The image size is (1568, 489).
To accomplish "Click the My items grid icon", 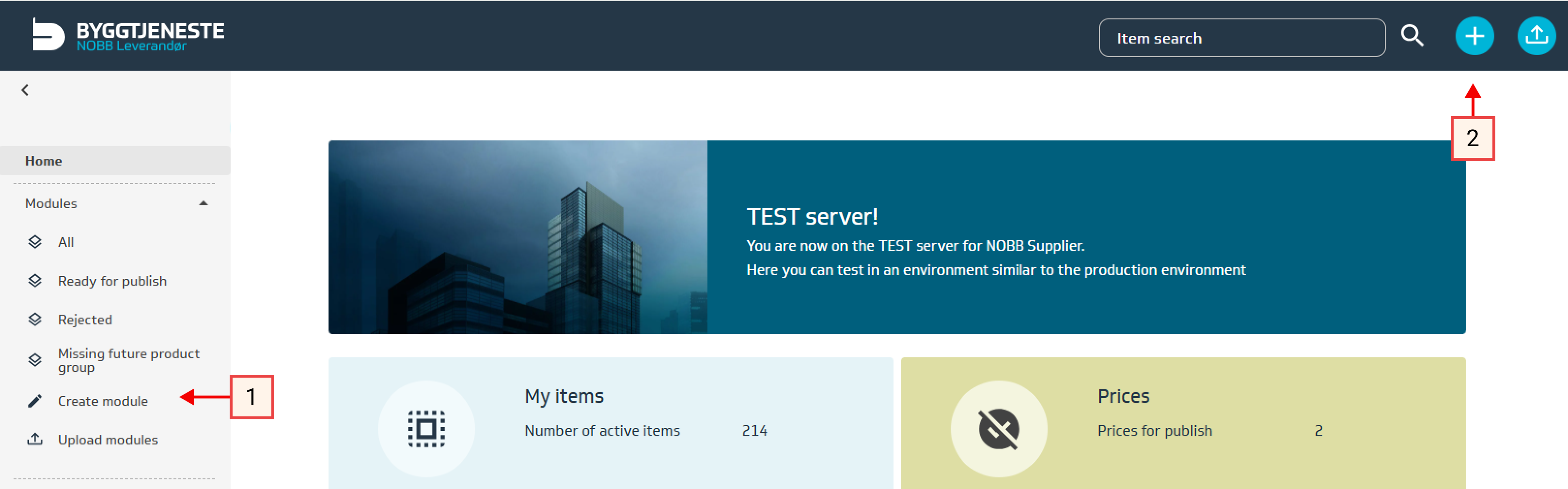I will point(426,429).
